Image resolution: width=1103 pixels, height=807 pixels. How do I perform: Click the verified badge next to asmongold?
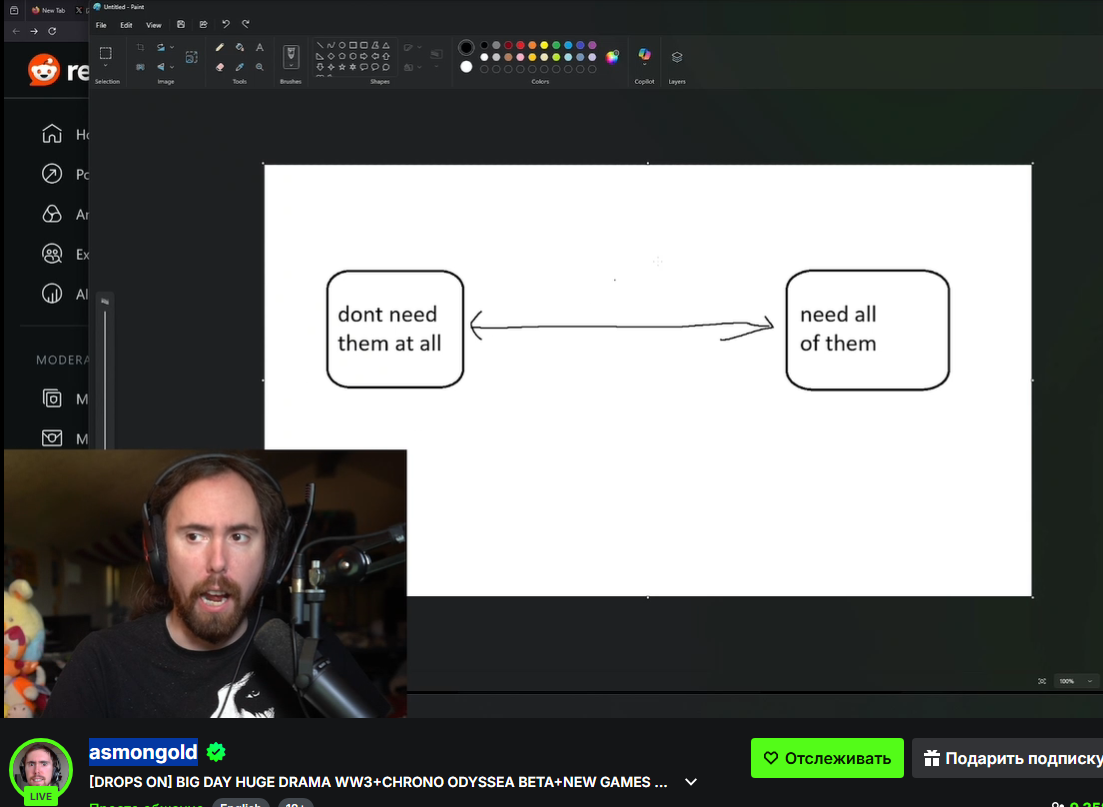216,752
